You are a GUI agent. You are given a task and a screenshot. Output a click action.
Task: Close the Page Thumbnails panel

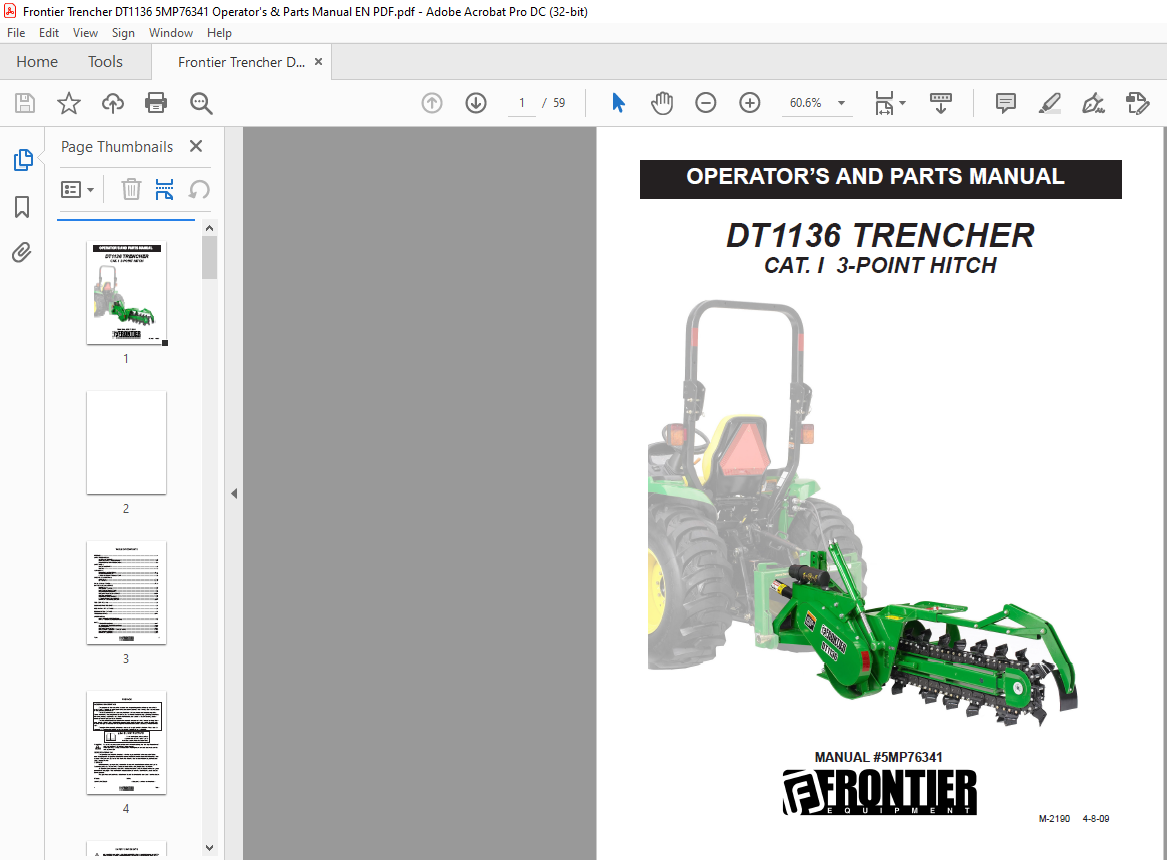[x=196, y=146]
